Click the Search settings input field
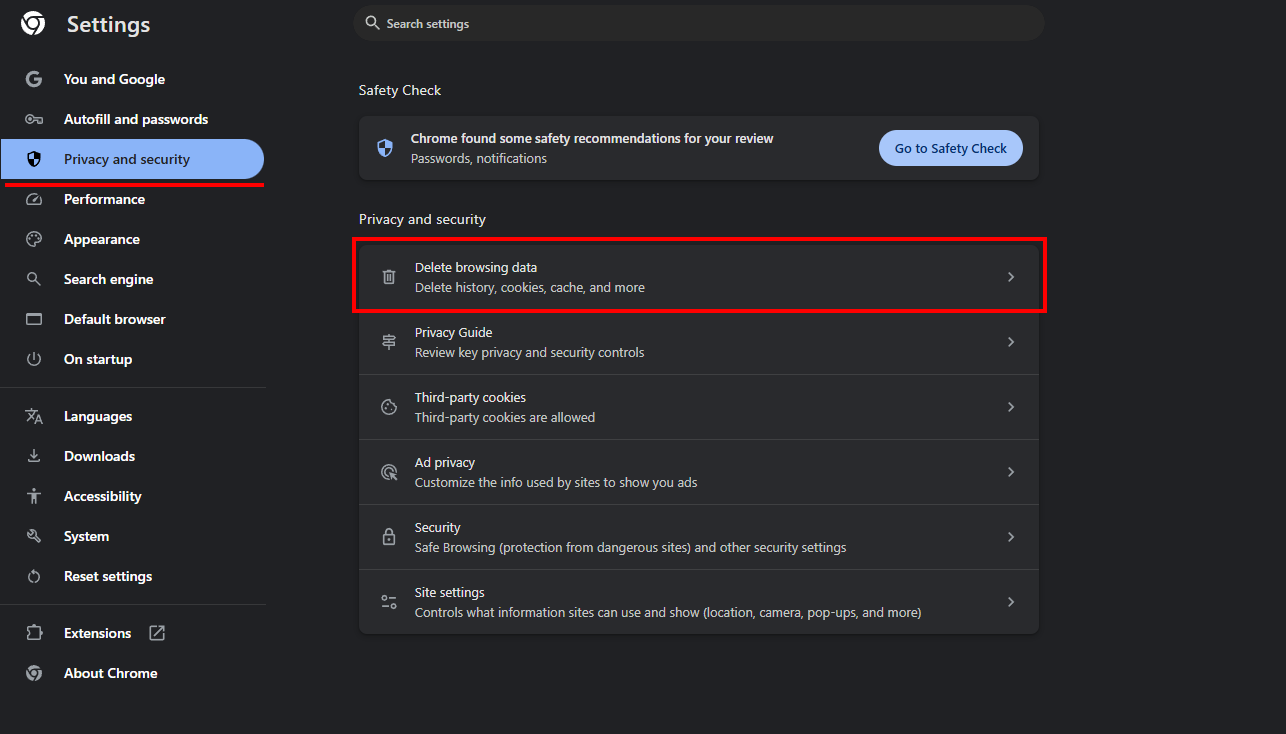 (x=700, y=23)
